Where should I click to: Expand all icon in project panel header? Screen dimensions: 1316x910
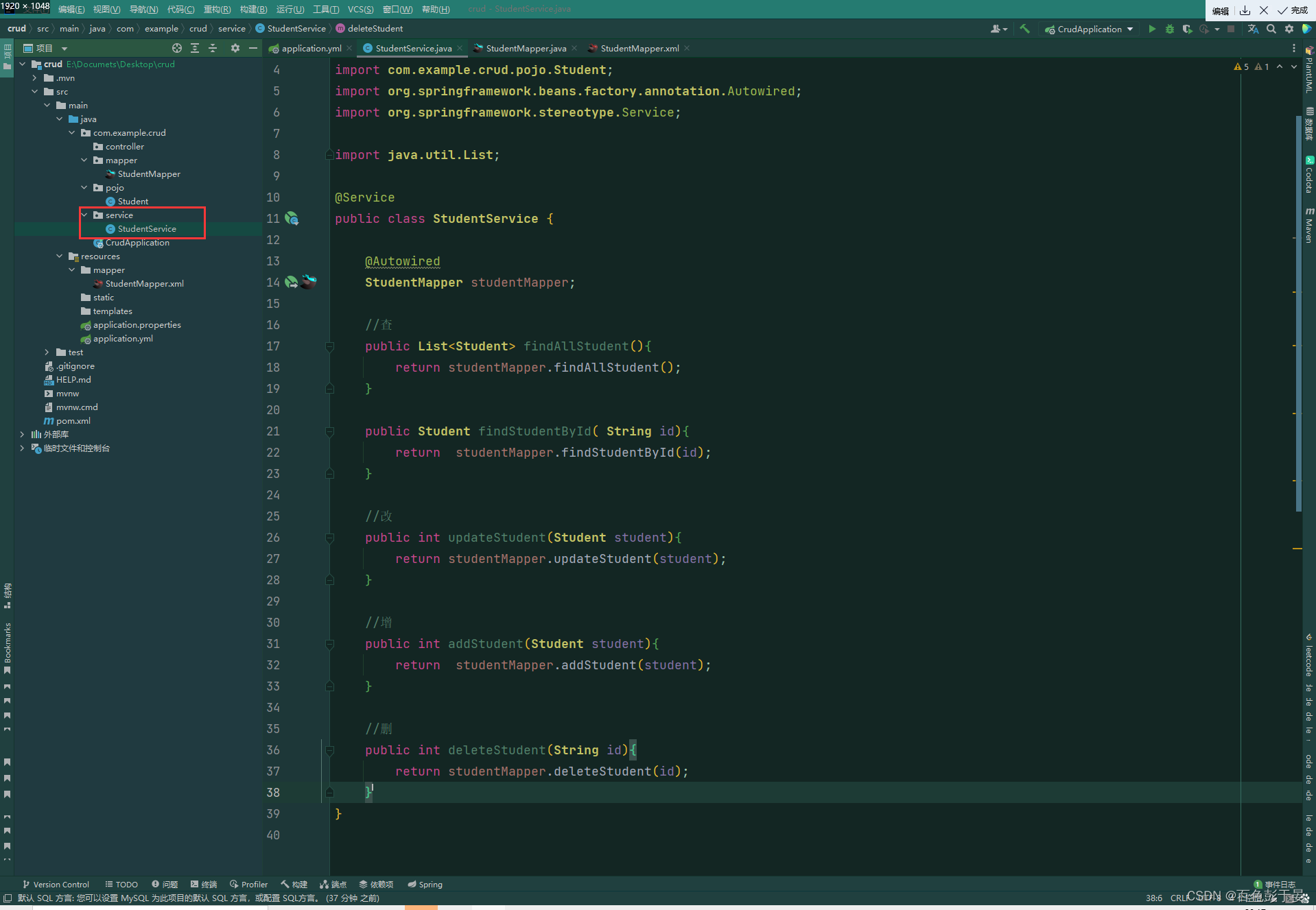tap(195, 48)
